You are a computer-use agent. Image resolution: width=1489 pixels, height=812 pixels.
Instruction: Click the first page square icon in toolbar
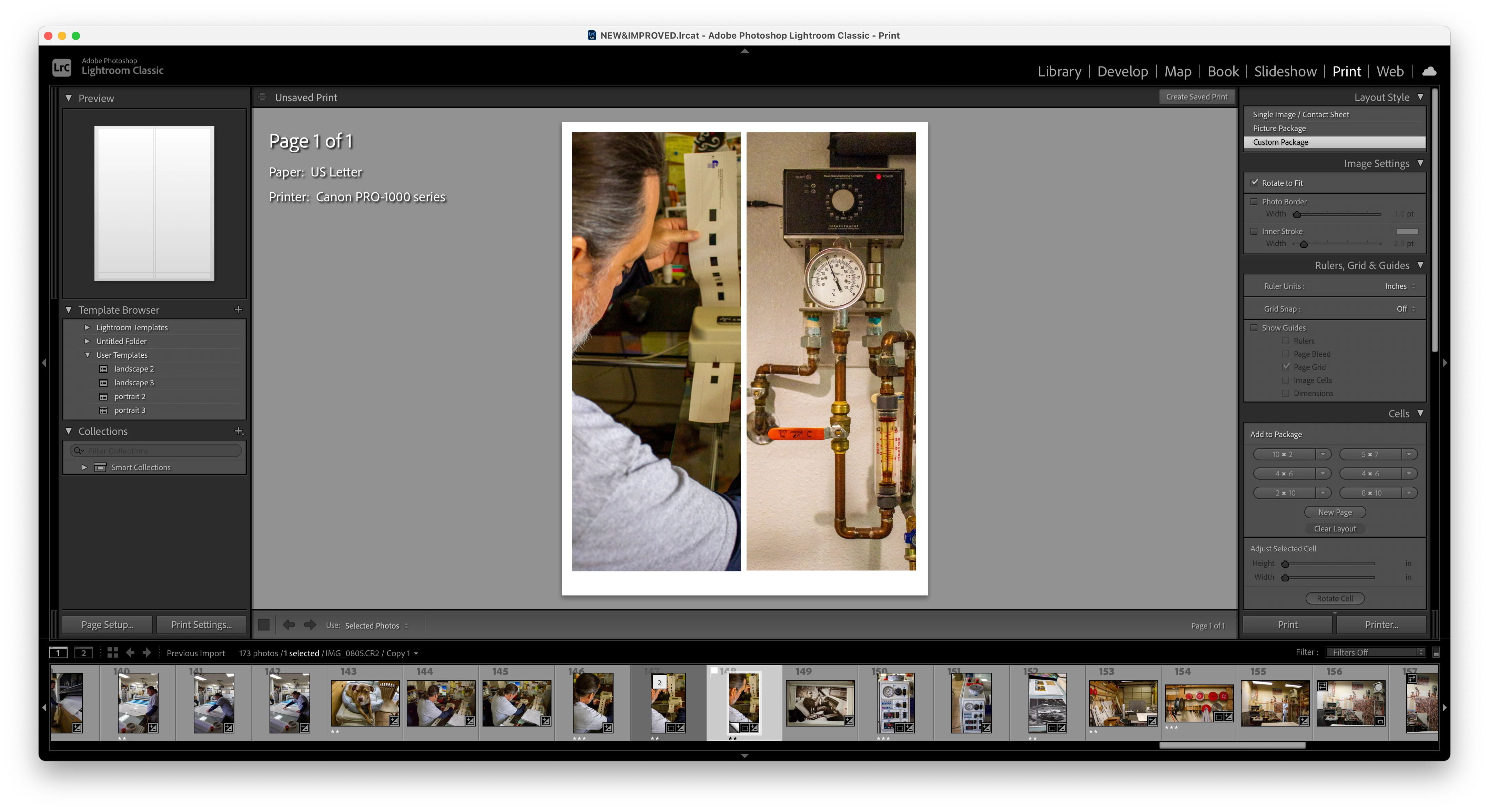pos(264,625)
